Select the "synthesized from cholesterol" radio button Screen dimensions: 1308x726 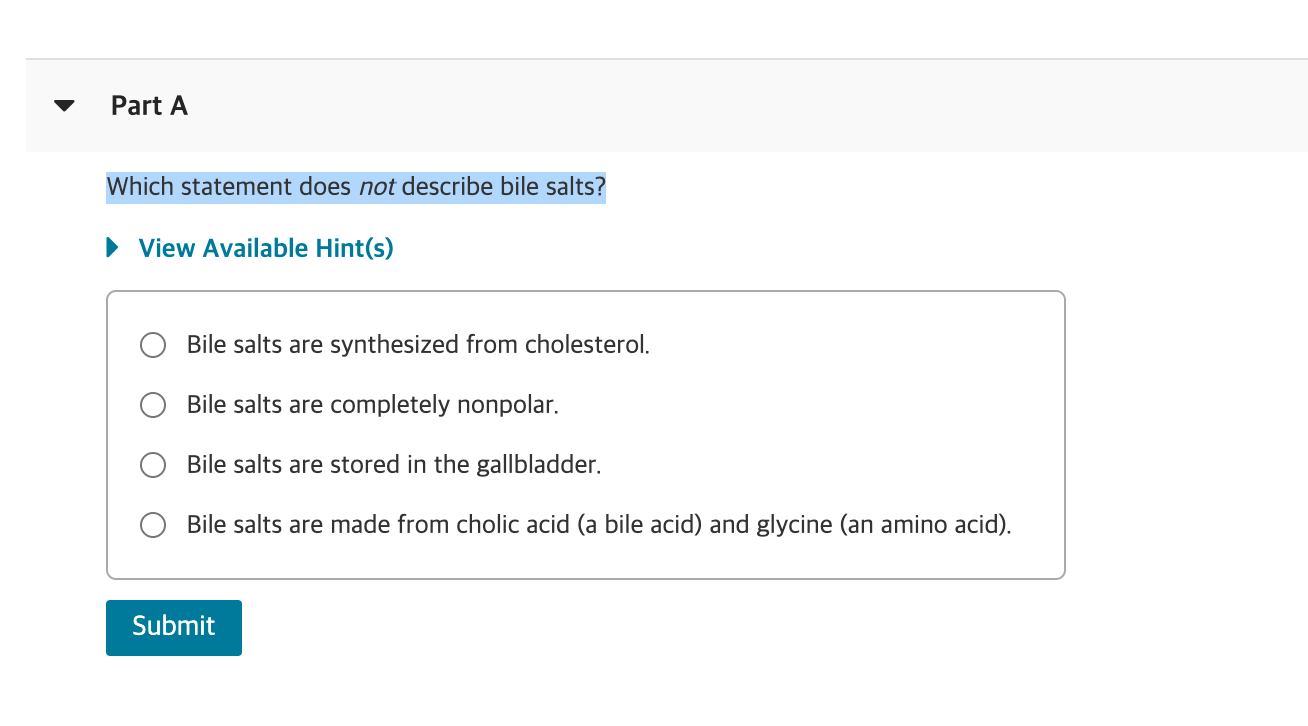(x=153, y=345)
